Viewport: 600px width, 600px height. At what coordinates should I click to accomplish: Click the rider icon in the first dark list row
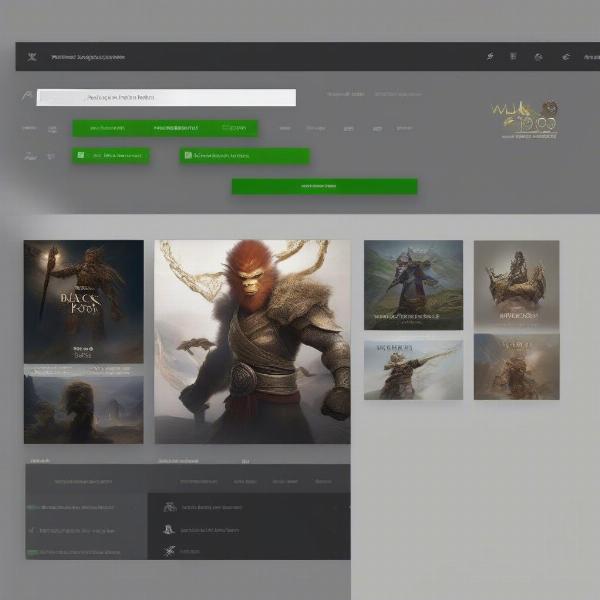(x=170, y=507)
